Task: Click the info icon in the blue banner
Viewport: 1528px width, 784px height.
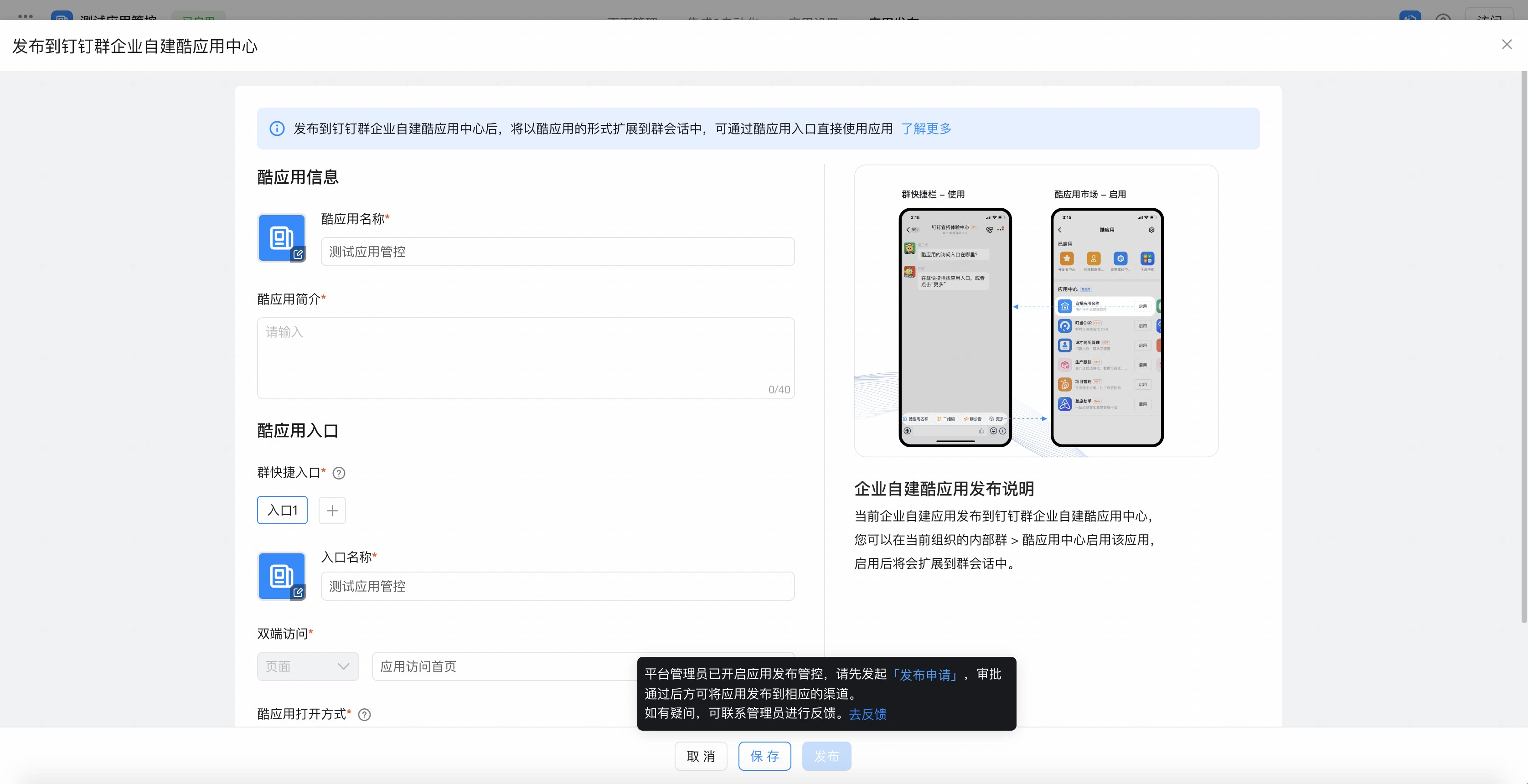Action: tap(277, 129)
